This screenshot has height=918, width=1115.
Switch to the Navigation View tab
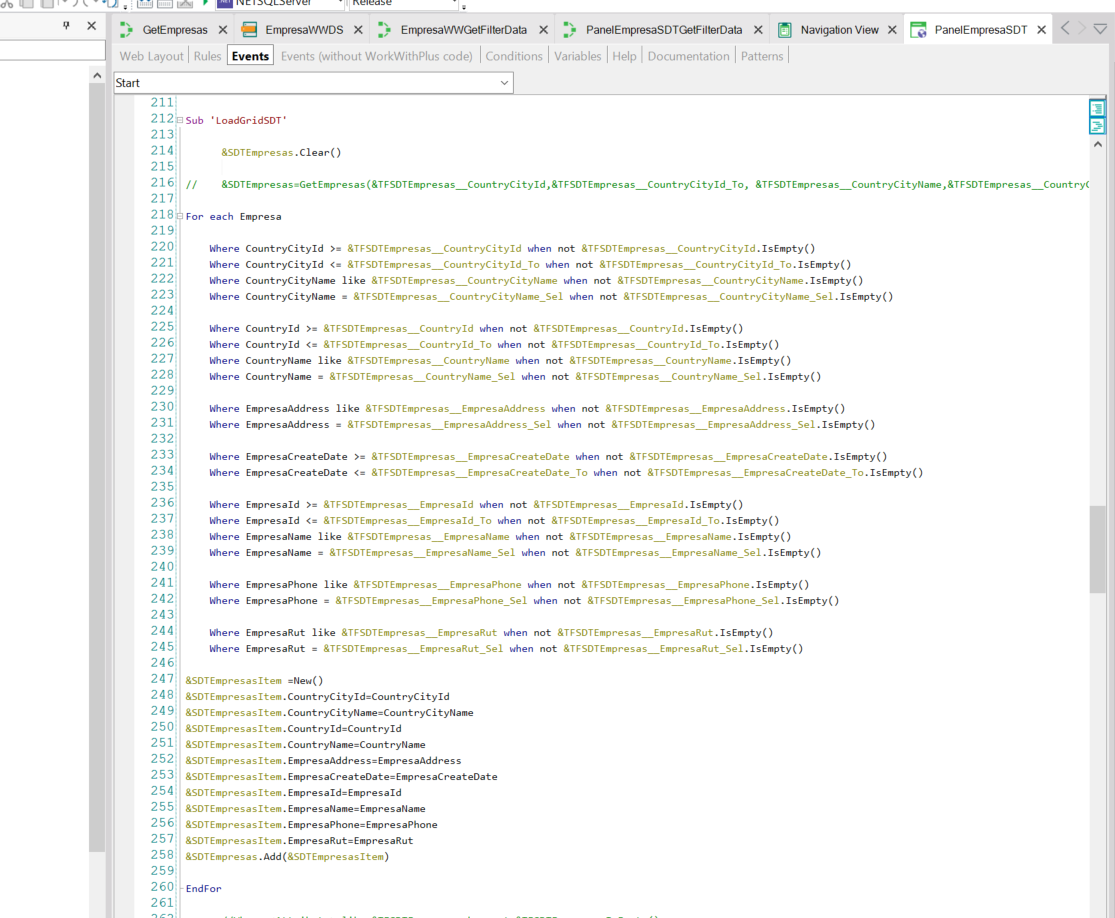click(840, 30)
